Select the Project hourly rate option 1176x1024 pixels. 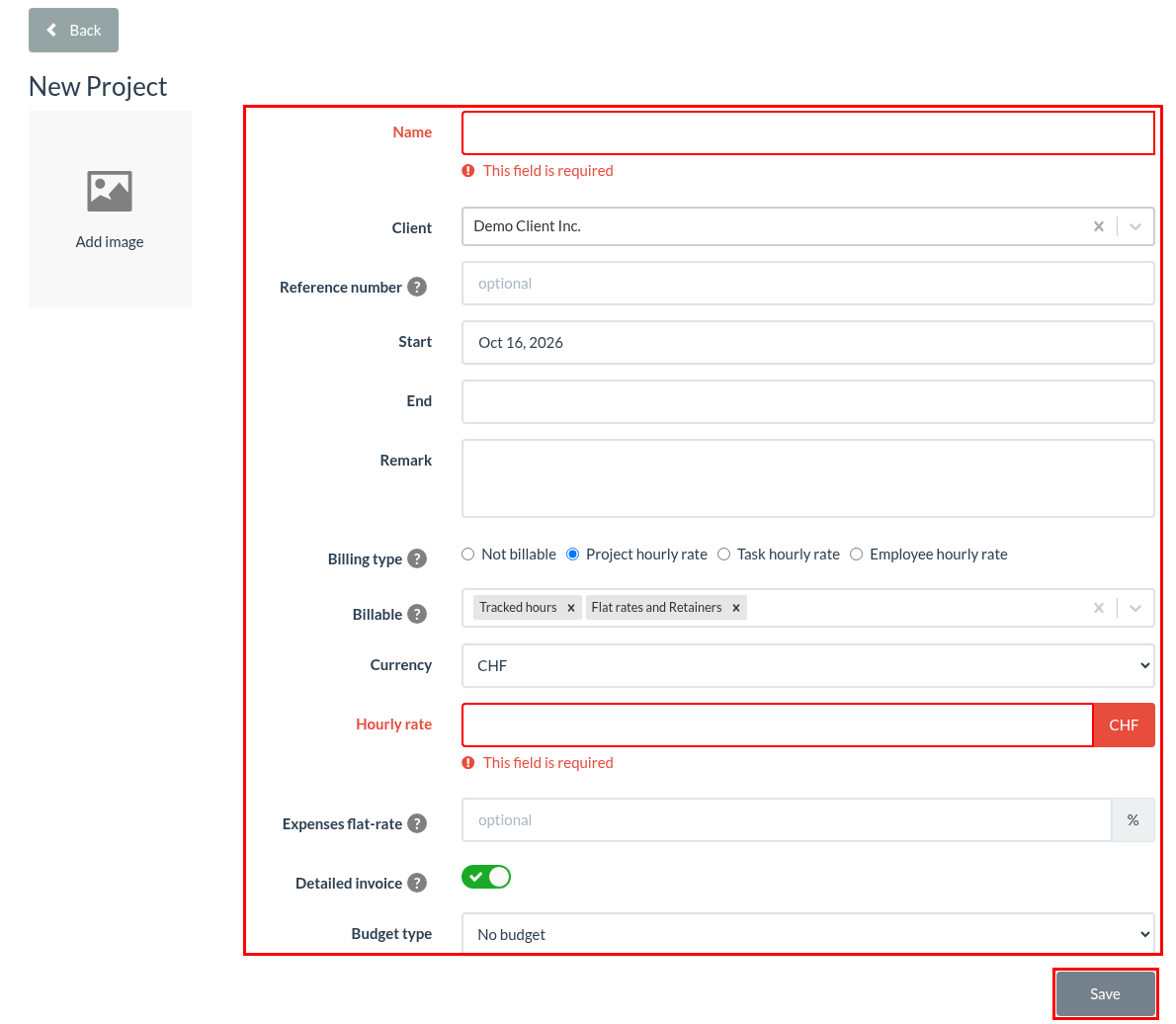(x=573, y=555)
